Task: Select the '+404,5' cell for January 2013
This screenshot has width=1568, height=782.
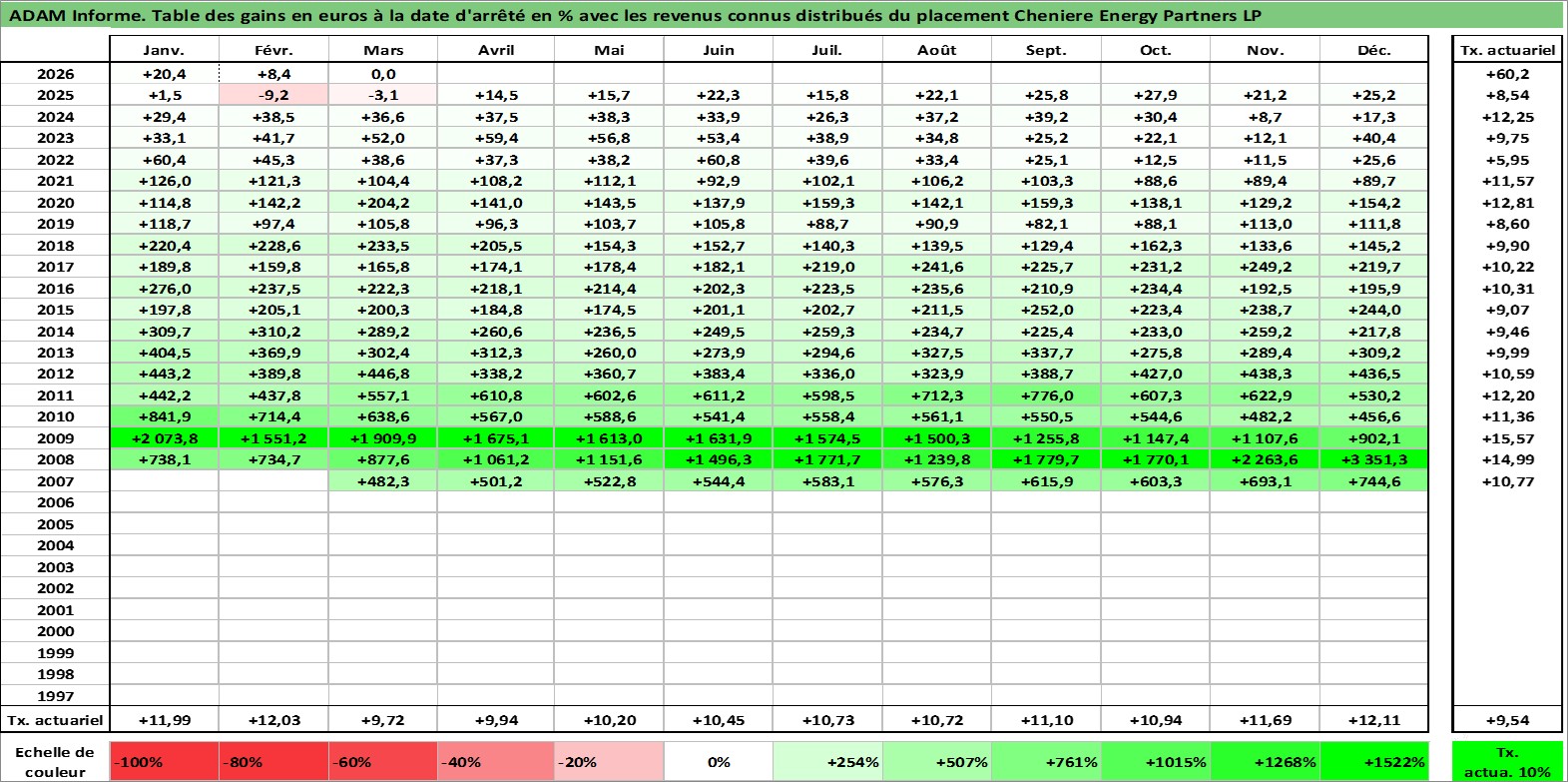Action: point(164,353)
